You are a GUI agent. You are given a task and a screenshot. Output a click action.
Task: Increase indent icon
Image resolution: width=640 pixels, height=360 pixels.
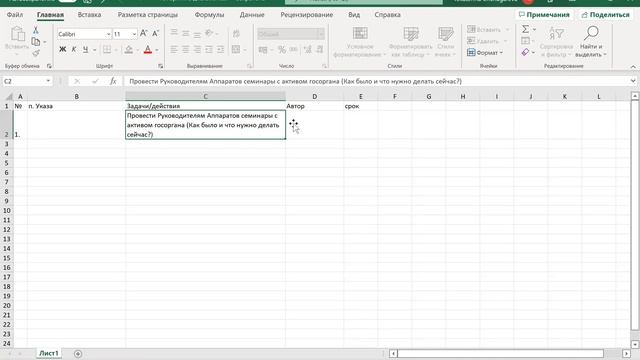220,50
